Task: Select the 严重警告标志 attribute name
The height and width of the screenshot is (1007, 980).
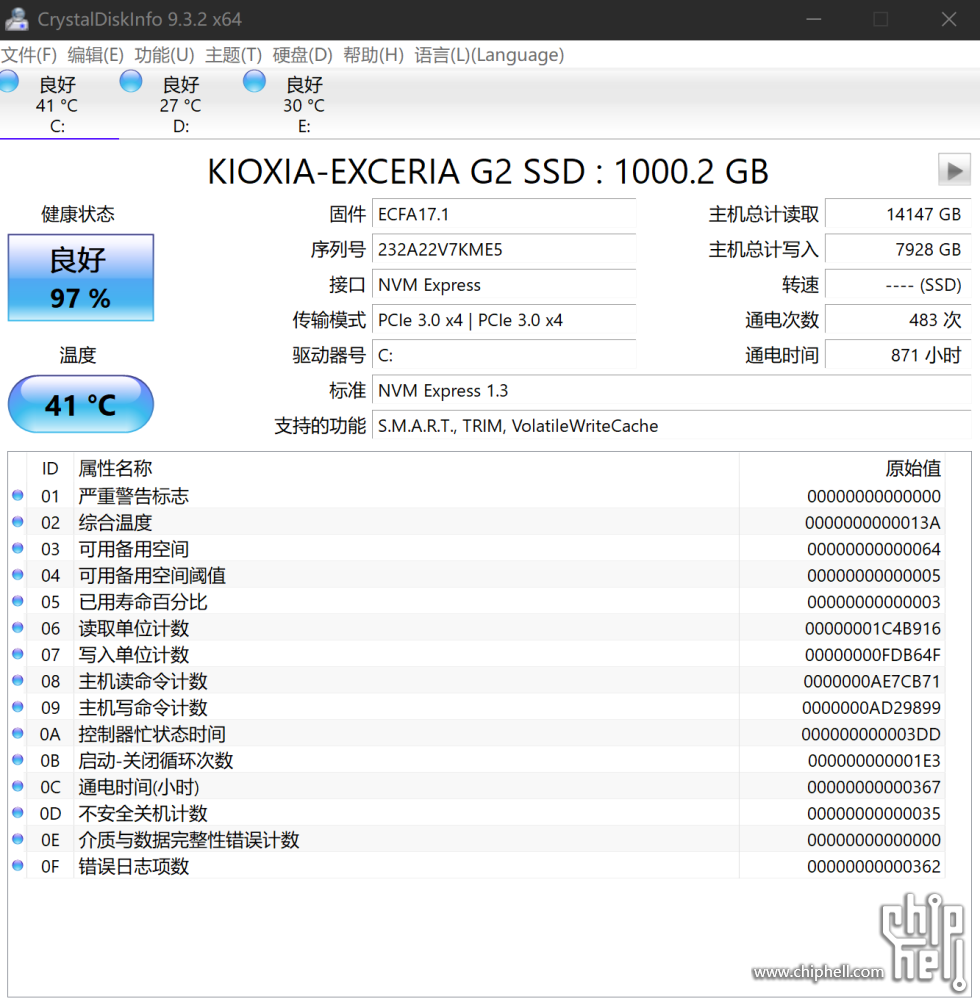Action: (x=134, y=496)
